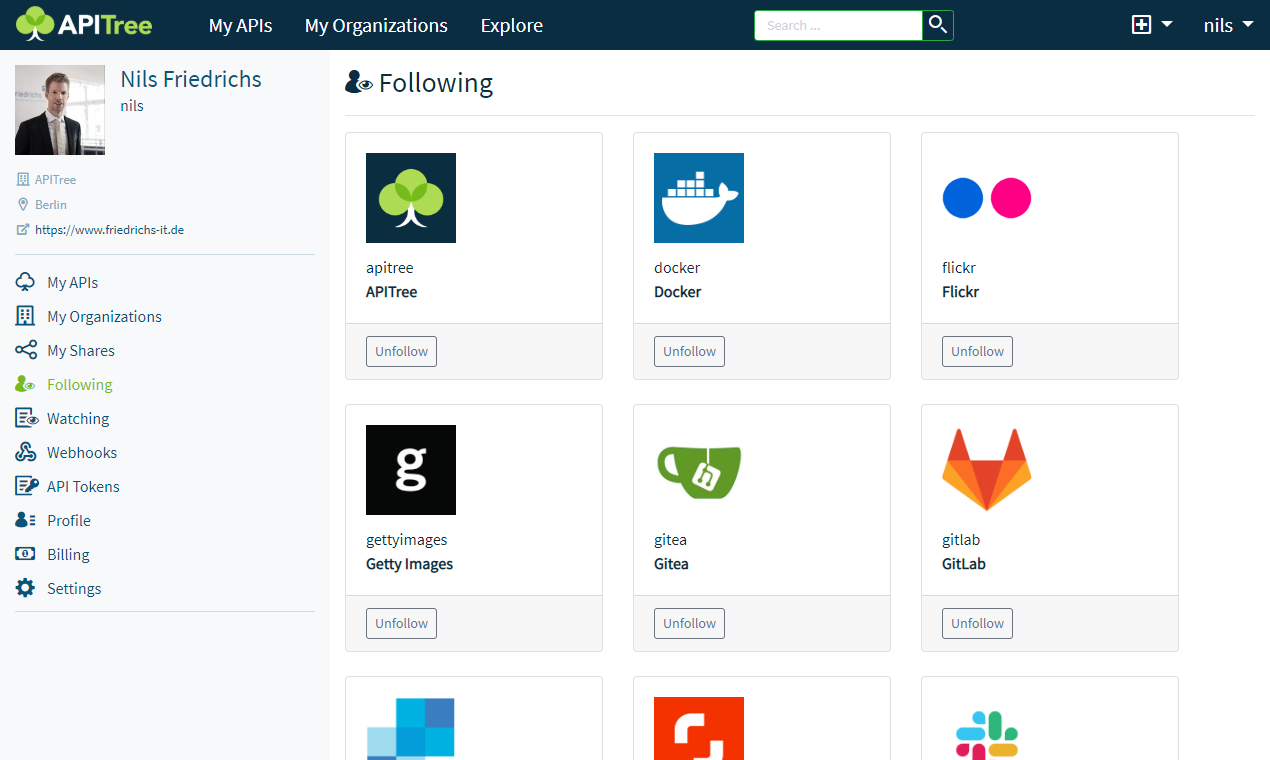
Task: Click the Following person-eye sidebar icon
Action: [x=26, y=384]
